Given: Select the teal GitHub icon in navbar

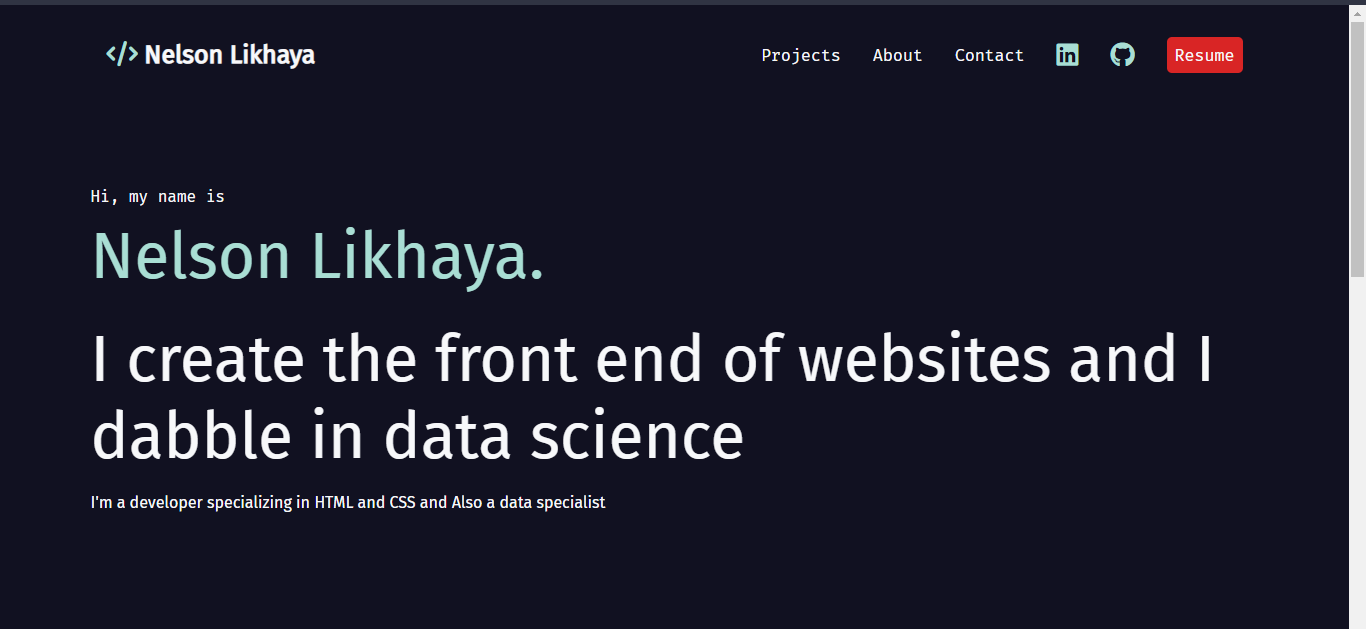Looking at the screenshot, I should 1122,55.
